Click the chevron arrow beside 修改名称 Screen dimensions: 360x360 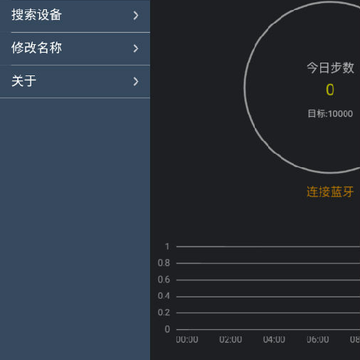click(136, 49)
